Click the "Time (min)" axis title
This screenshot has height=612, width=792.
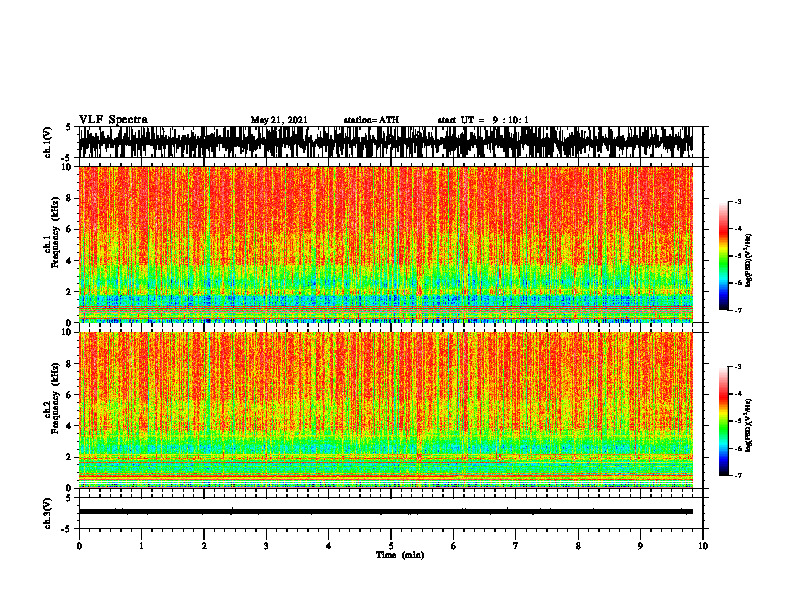click(400, 555)
